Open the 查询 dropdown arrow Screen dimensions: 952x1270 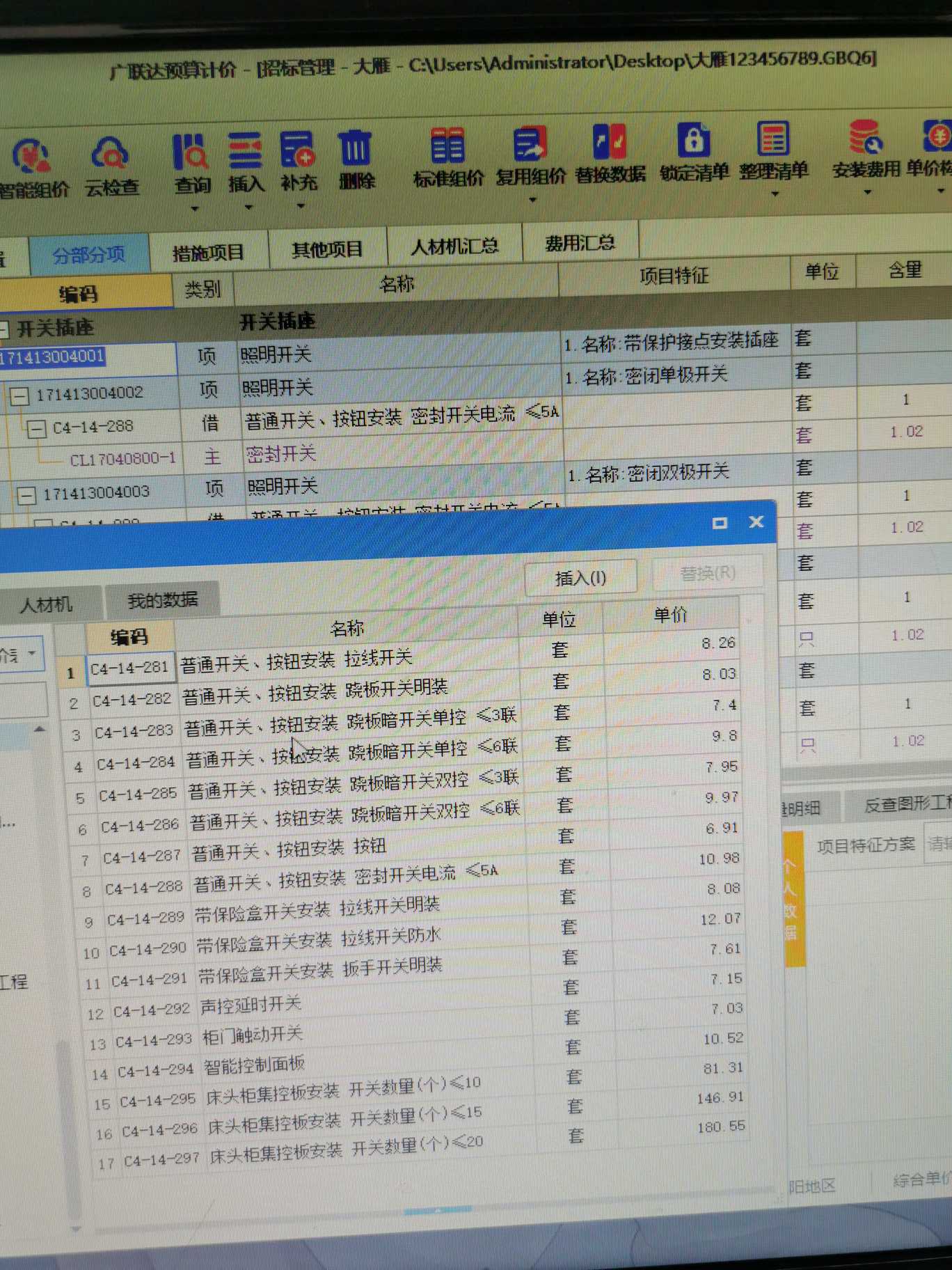195,208
